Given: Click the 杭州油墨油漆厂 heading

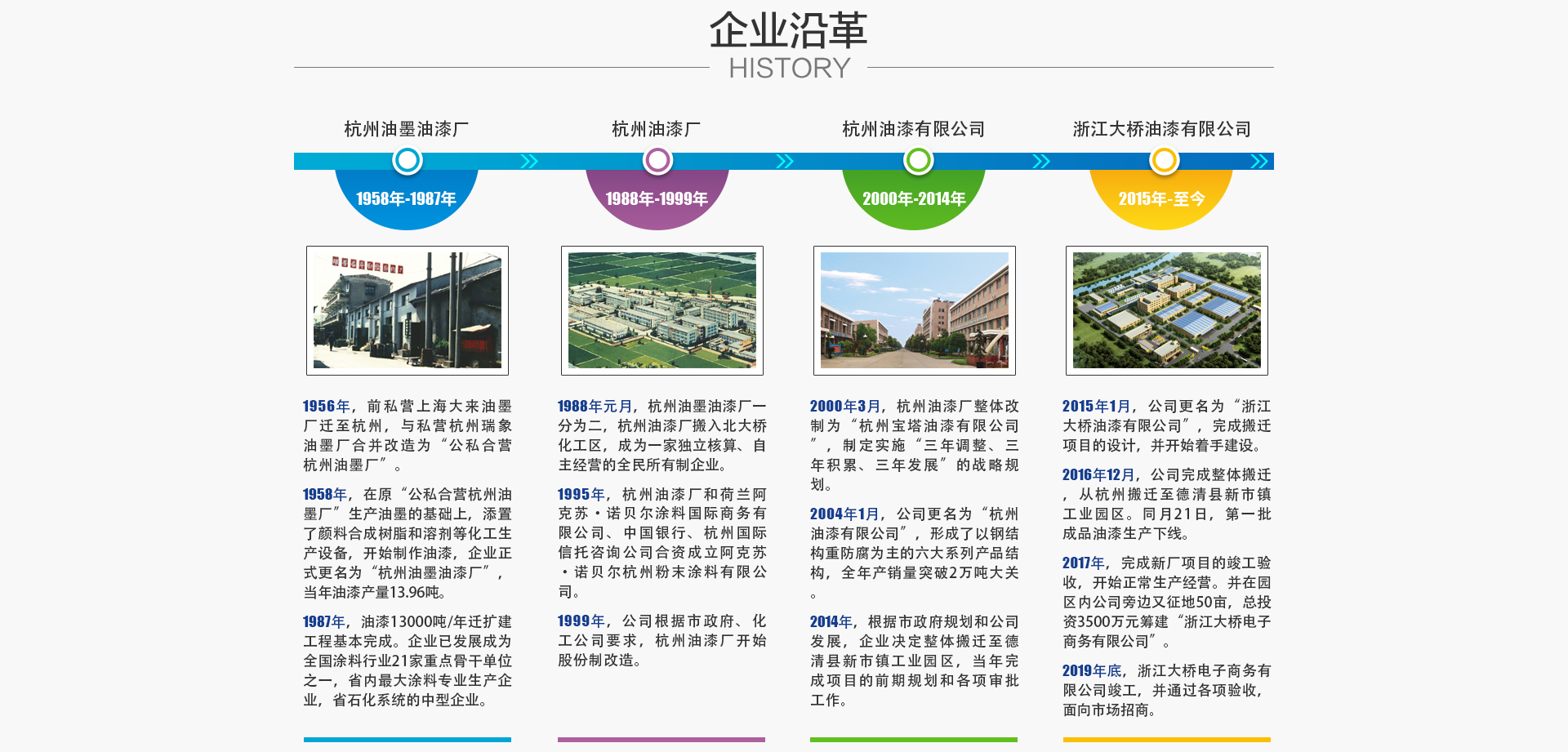Looking at the screenshot, I should pyautogui.click(x=407, y=129).
